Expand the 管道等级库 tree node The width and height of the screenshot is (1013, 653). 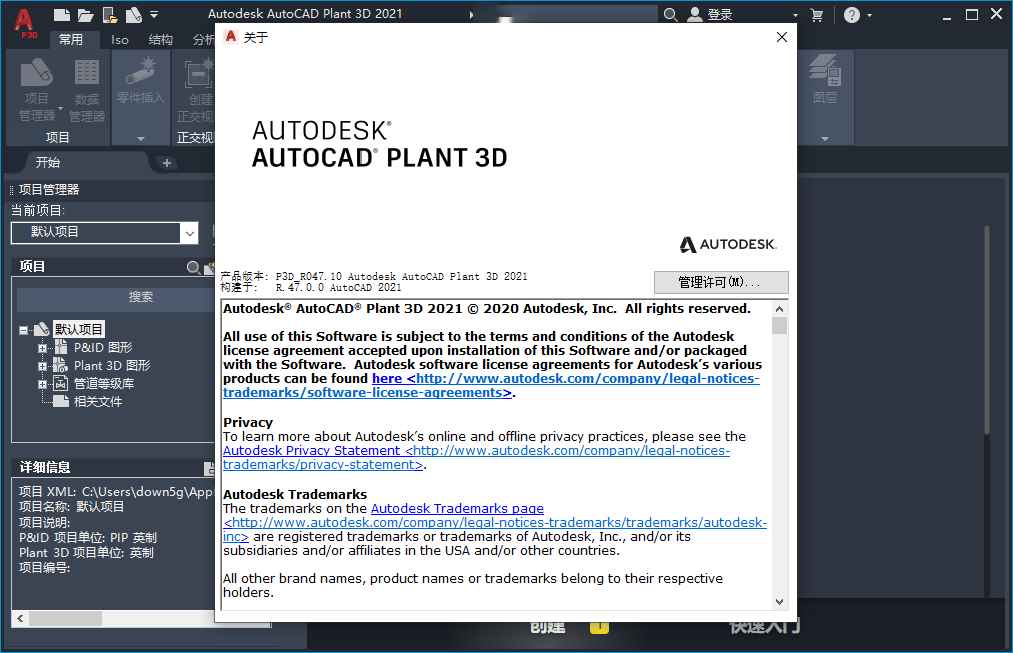tap(42, 384)
